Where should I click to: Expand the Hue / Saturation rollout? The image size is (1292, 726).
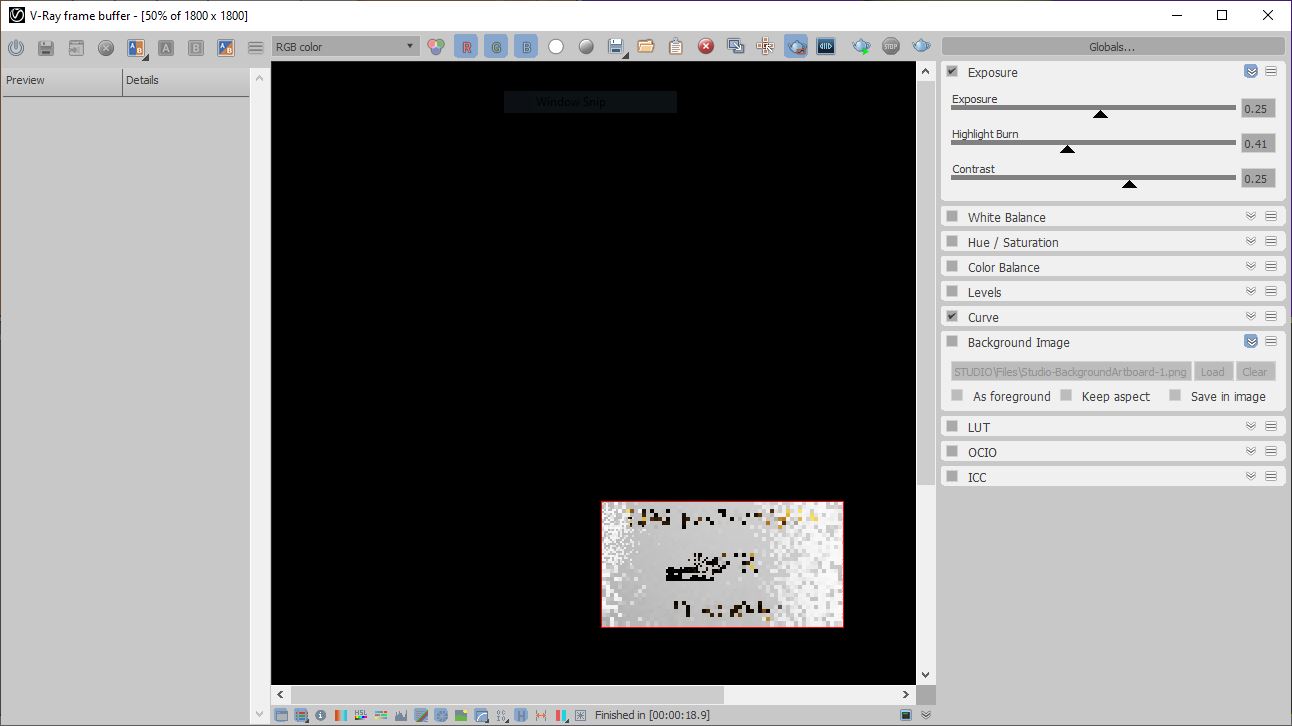pos(1251,242)
